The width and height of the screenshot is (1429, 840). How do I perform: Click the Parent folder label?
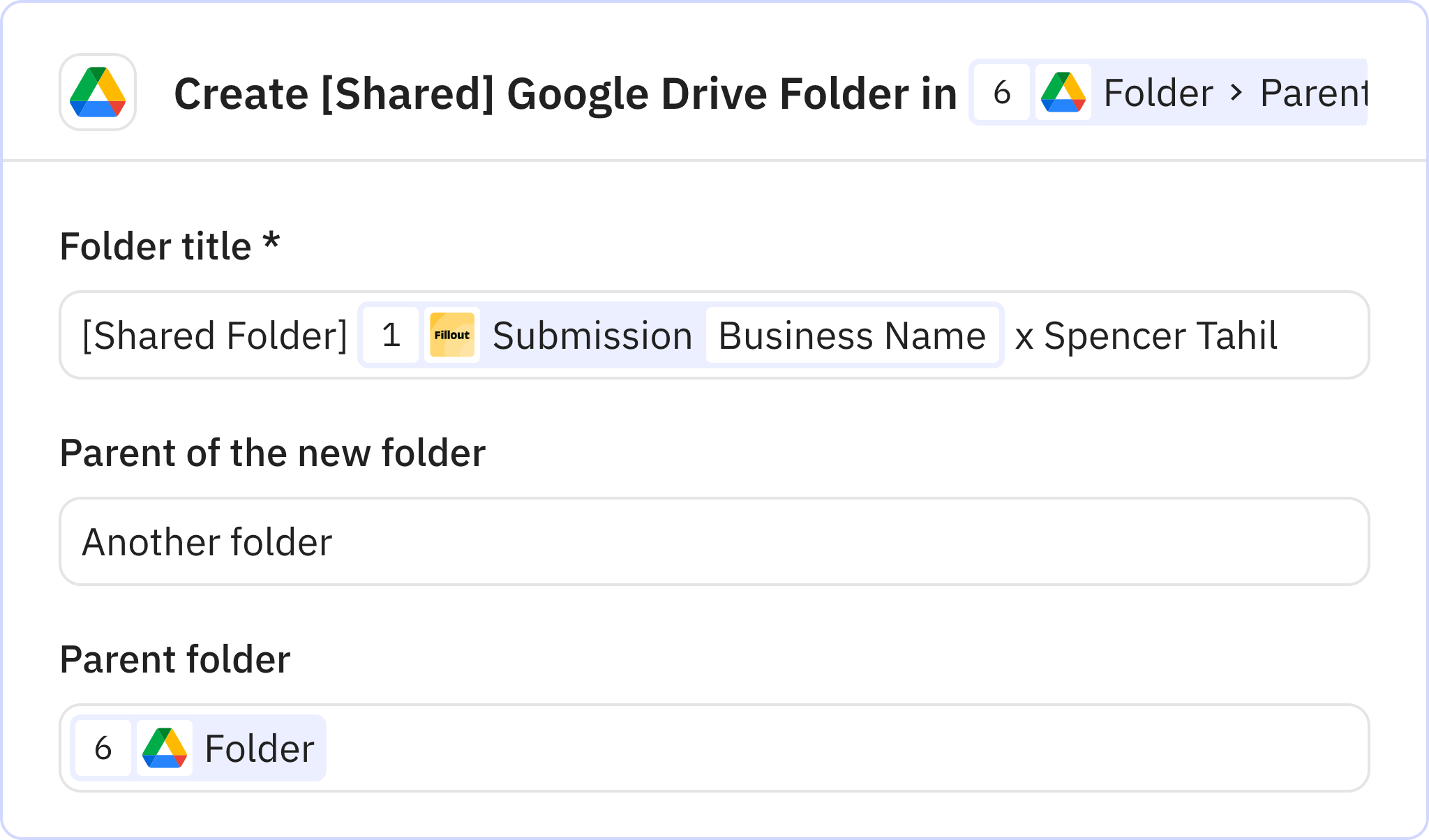click(175, 658)
